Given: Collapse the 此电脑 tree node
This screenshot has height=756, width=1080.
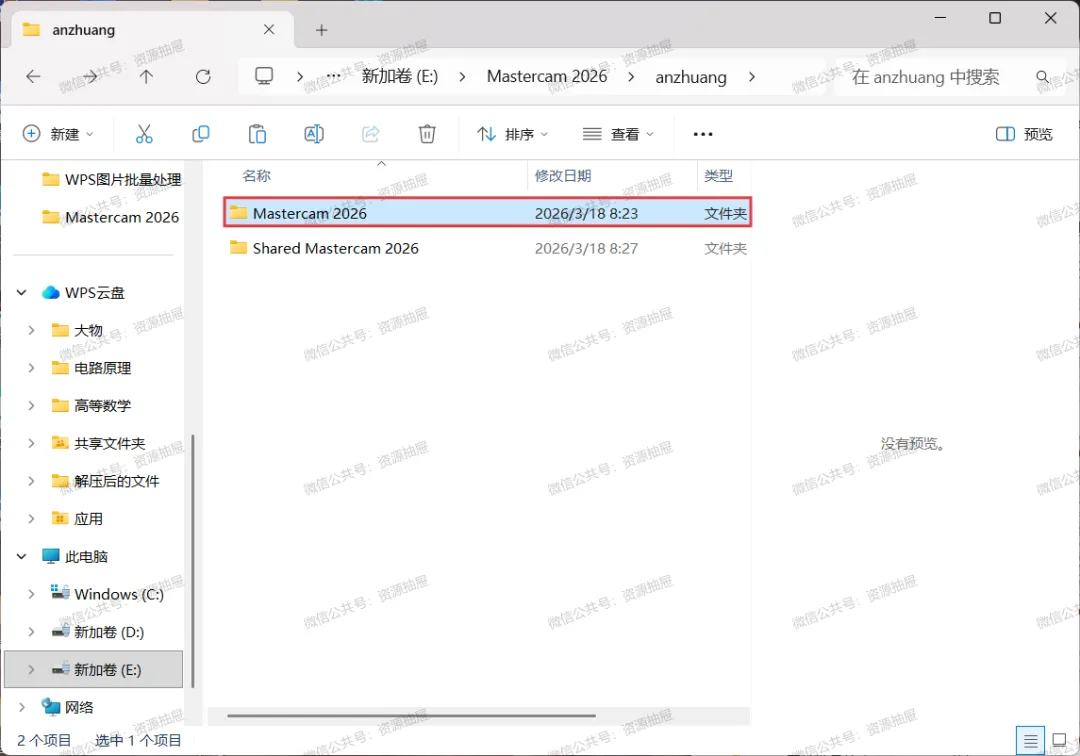Looking at the screenshot, I should [x=22, y=556].
